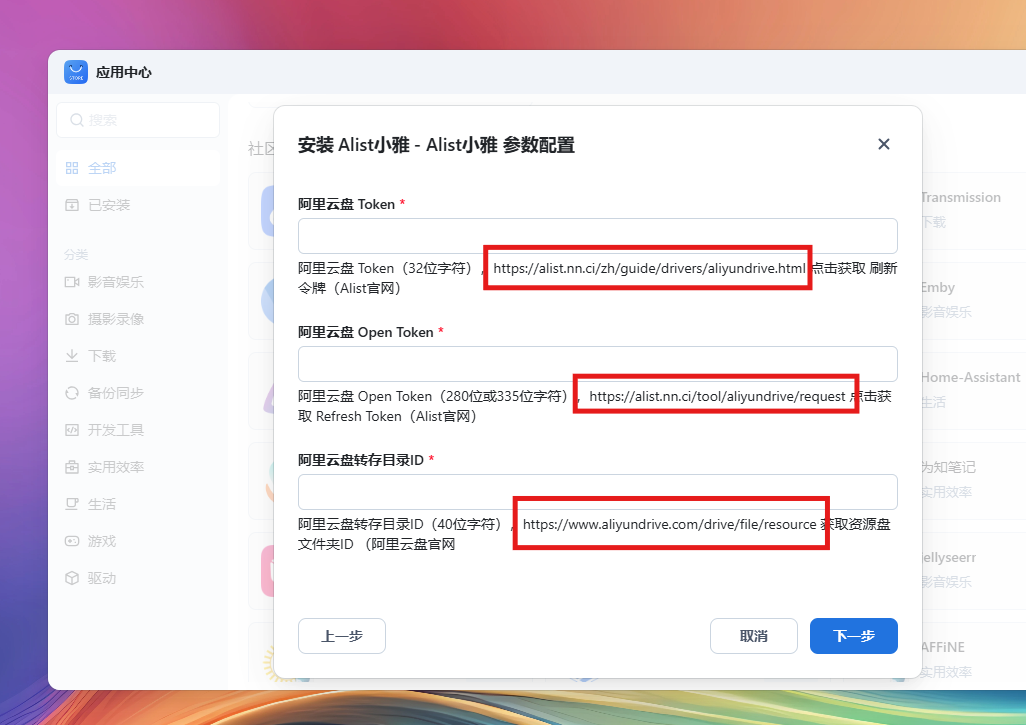Click the 为知笔记 app entry
This screenshot has width=1026, height=725.
click(x=948, y=467)
